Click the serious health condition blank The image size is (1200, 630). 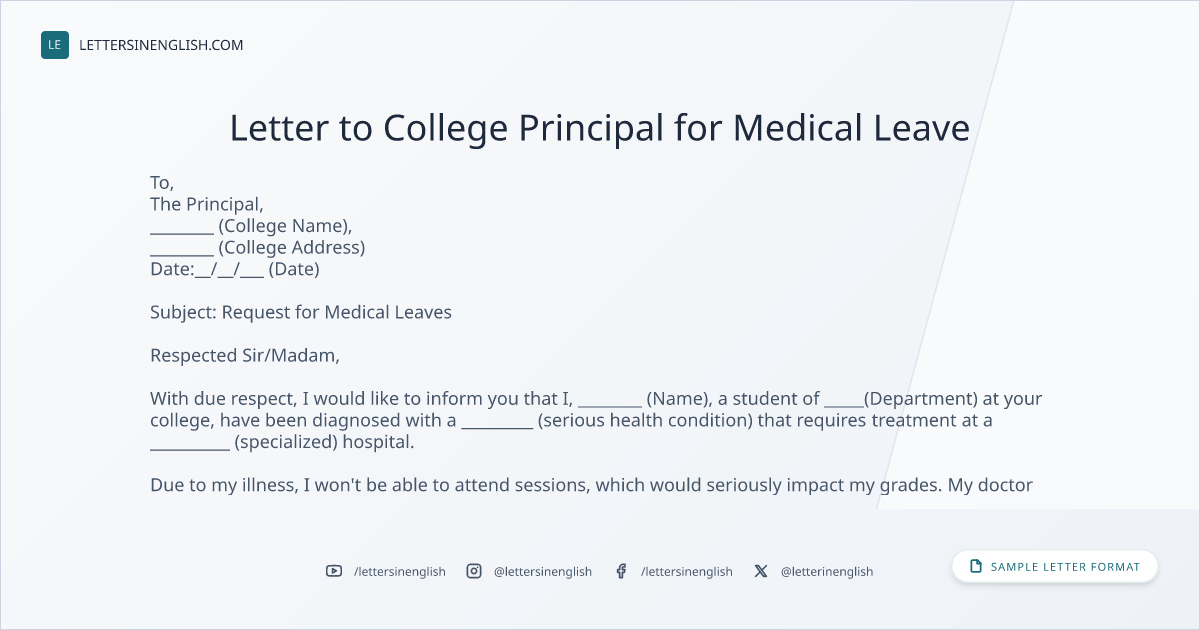tap(497, 421)
